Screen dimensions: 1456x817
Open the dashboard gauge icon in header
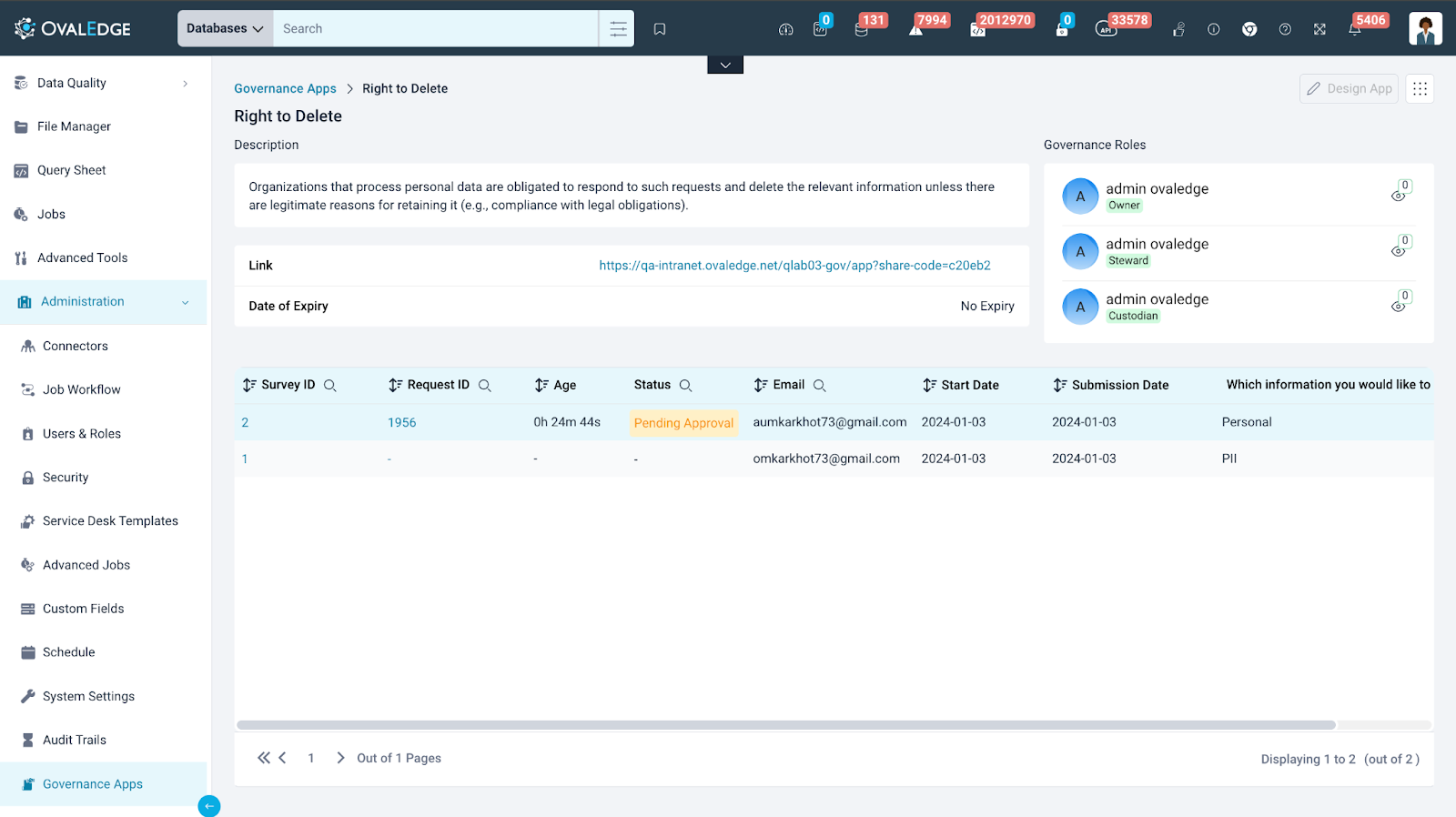point(786,29)
